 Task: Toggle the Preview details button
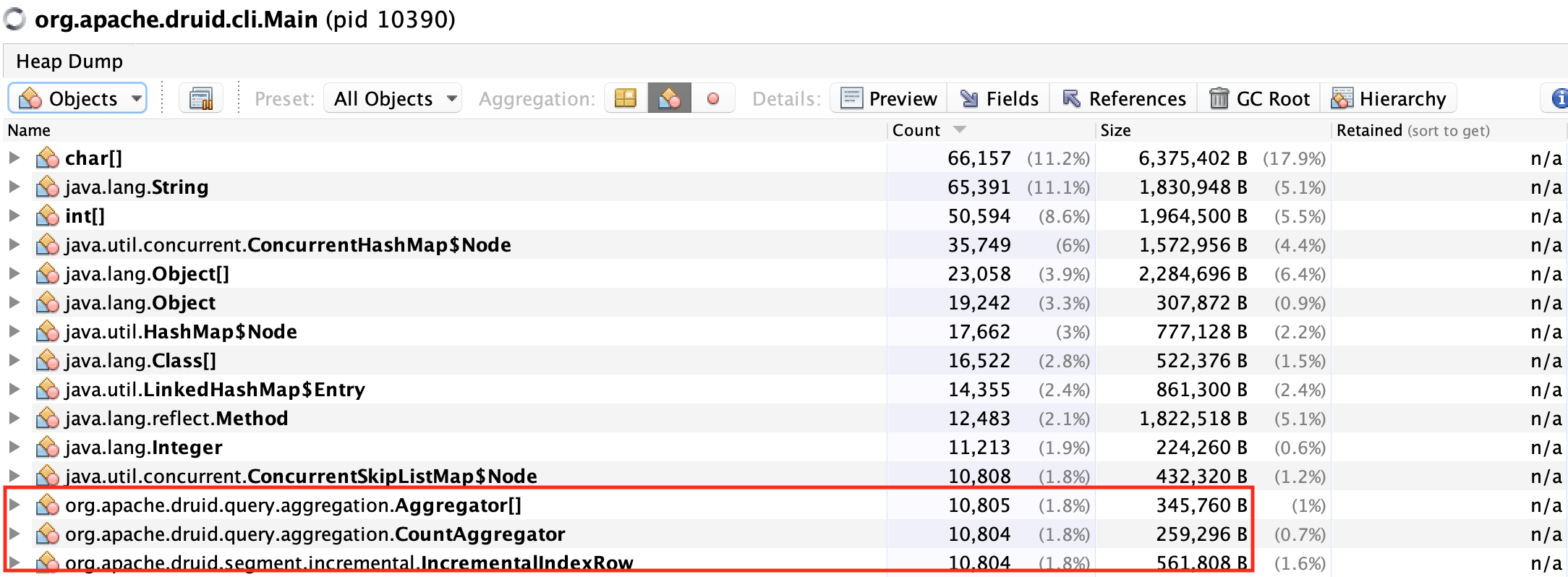tap(889, 98)
